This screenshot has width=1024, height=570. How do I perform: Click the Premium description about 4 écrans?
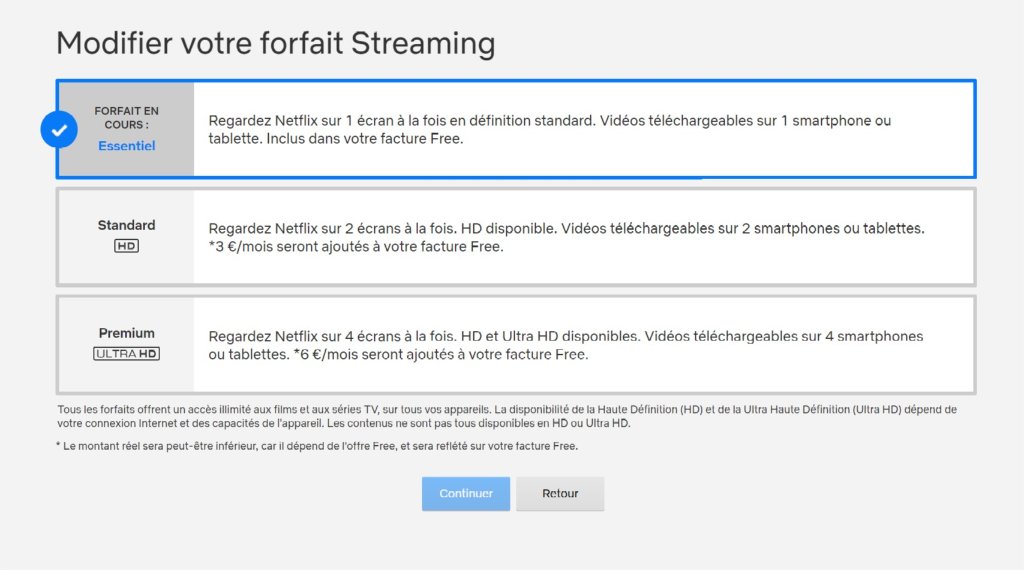[x=566, y=345]
